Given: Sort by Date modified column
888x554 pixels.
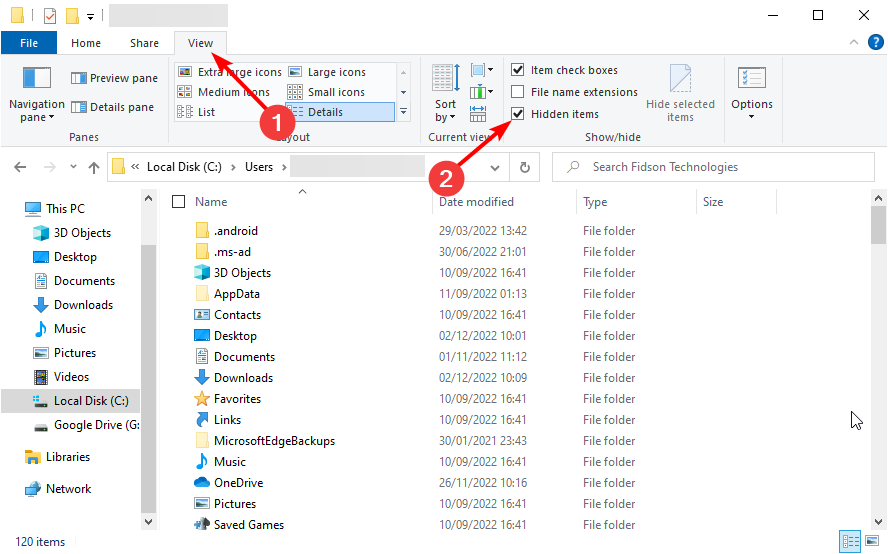Looking at the screenshot, I should click(476, 202).
